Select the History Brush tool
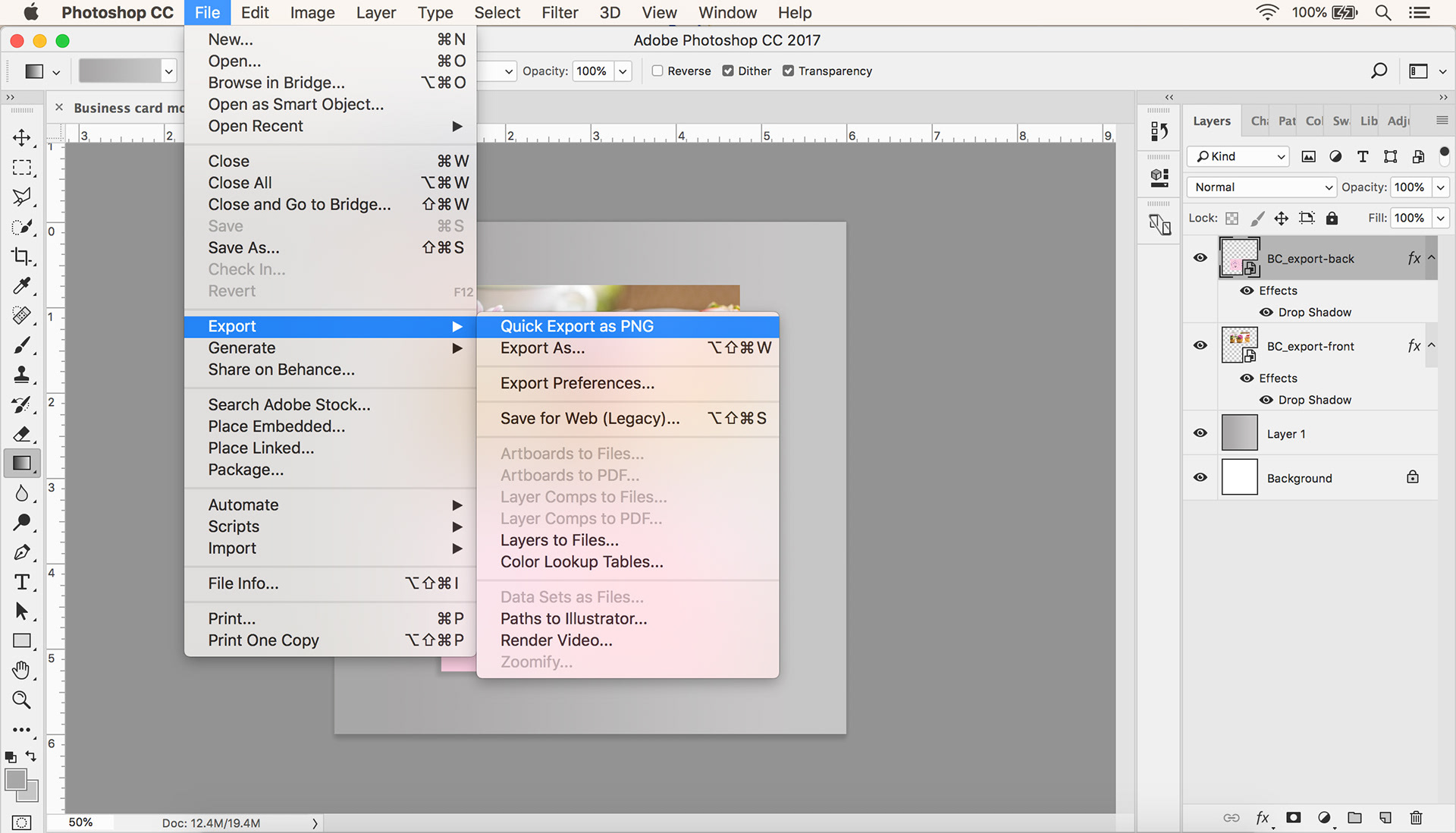 coord(22,404)
